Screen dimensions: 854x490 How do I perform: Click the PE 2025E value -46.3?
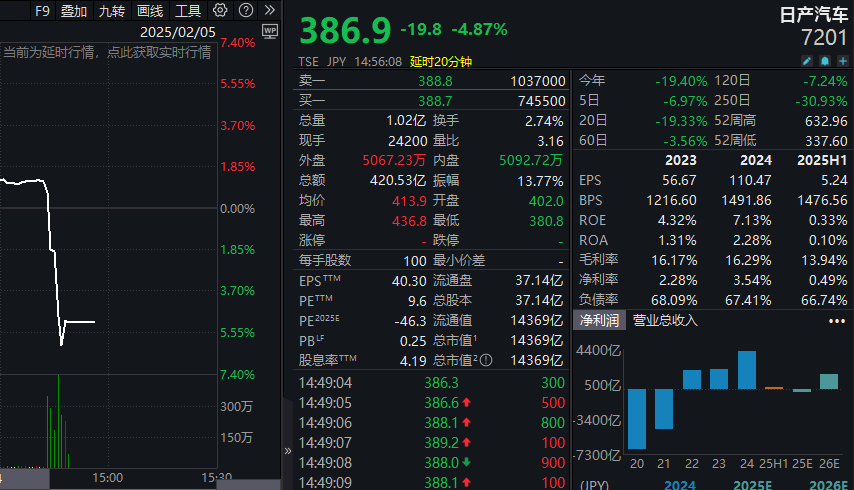point(411,321)
